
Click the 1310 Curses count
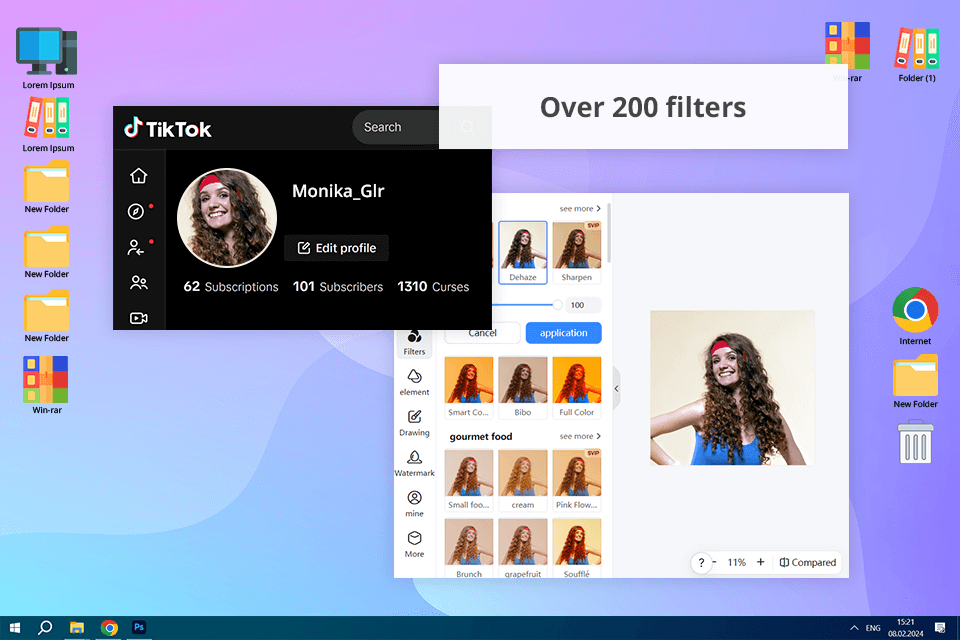point(433,287)
